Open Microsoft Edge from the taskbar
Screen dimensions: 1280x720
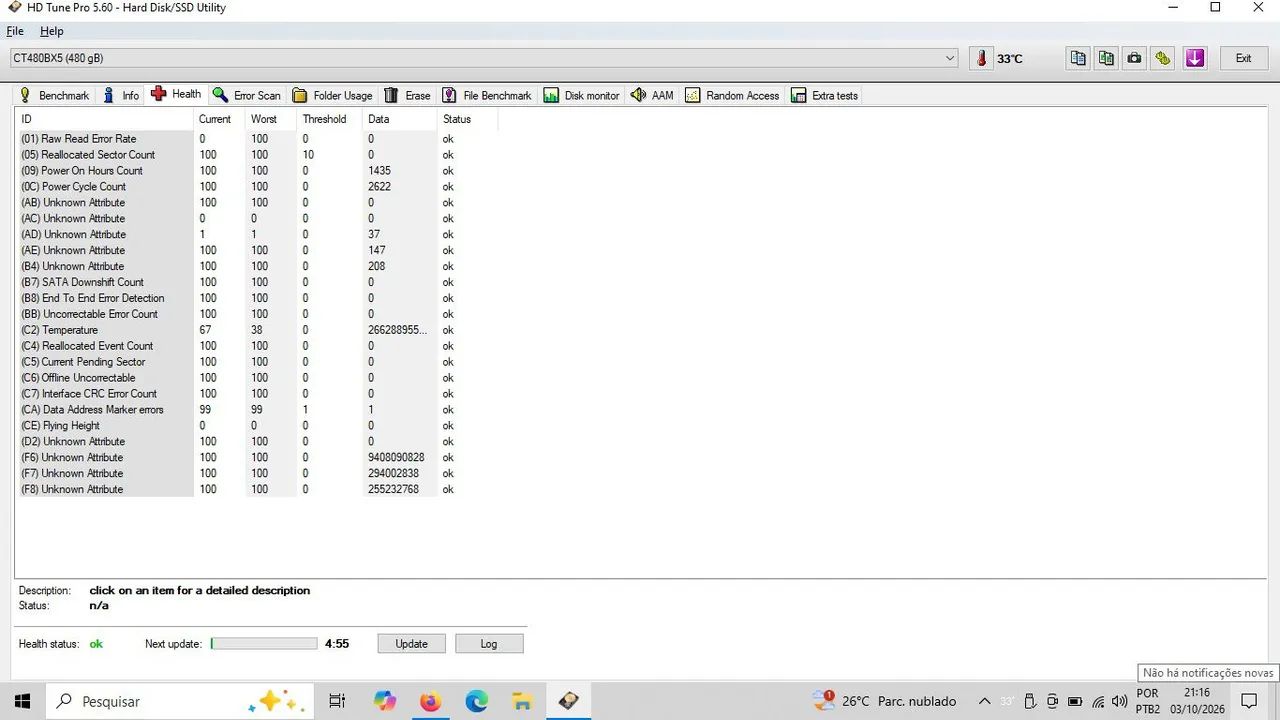tap(476, 701)
